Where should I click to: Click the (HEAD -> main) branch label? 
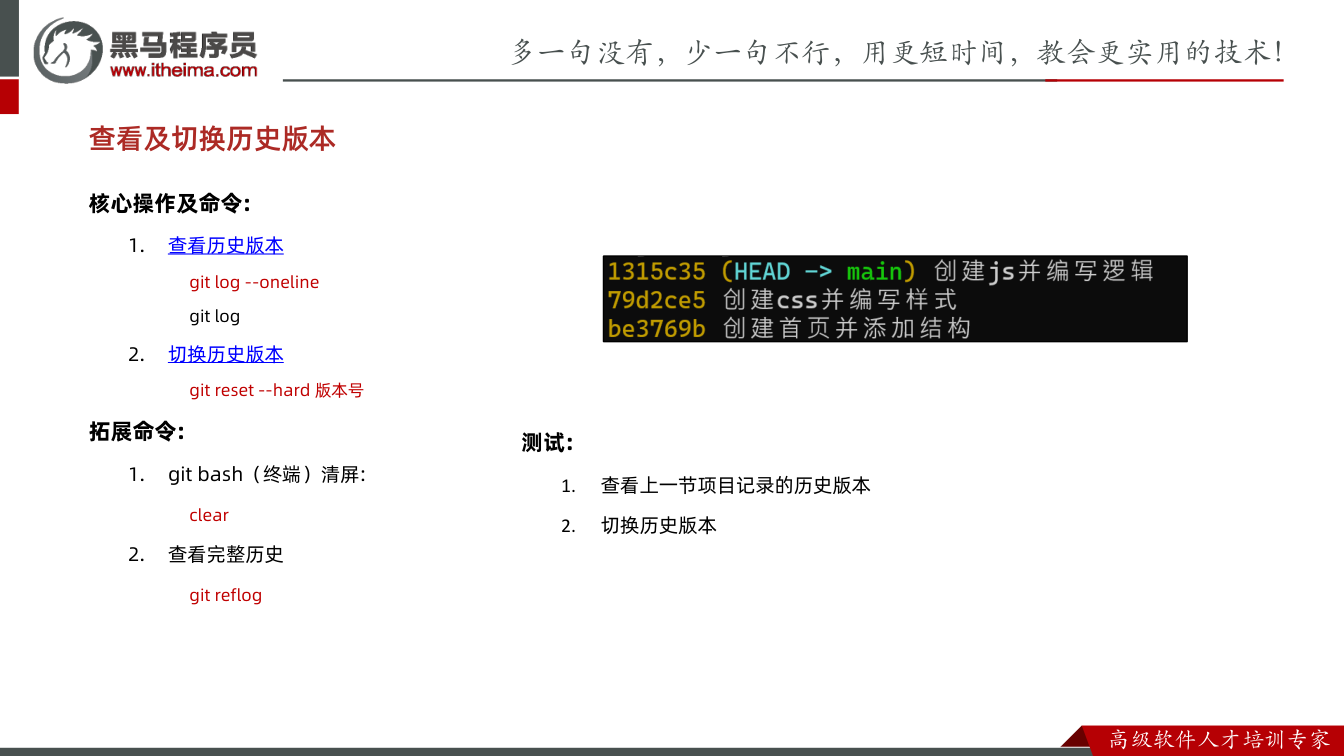point(818,271)
